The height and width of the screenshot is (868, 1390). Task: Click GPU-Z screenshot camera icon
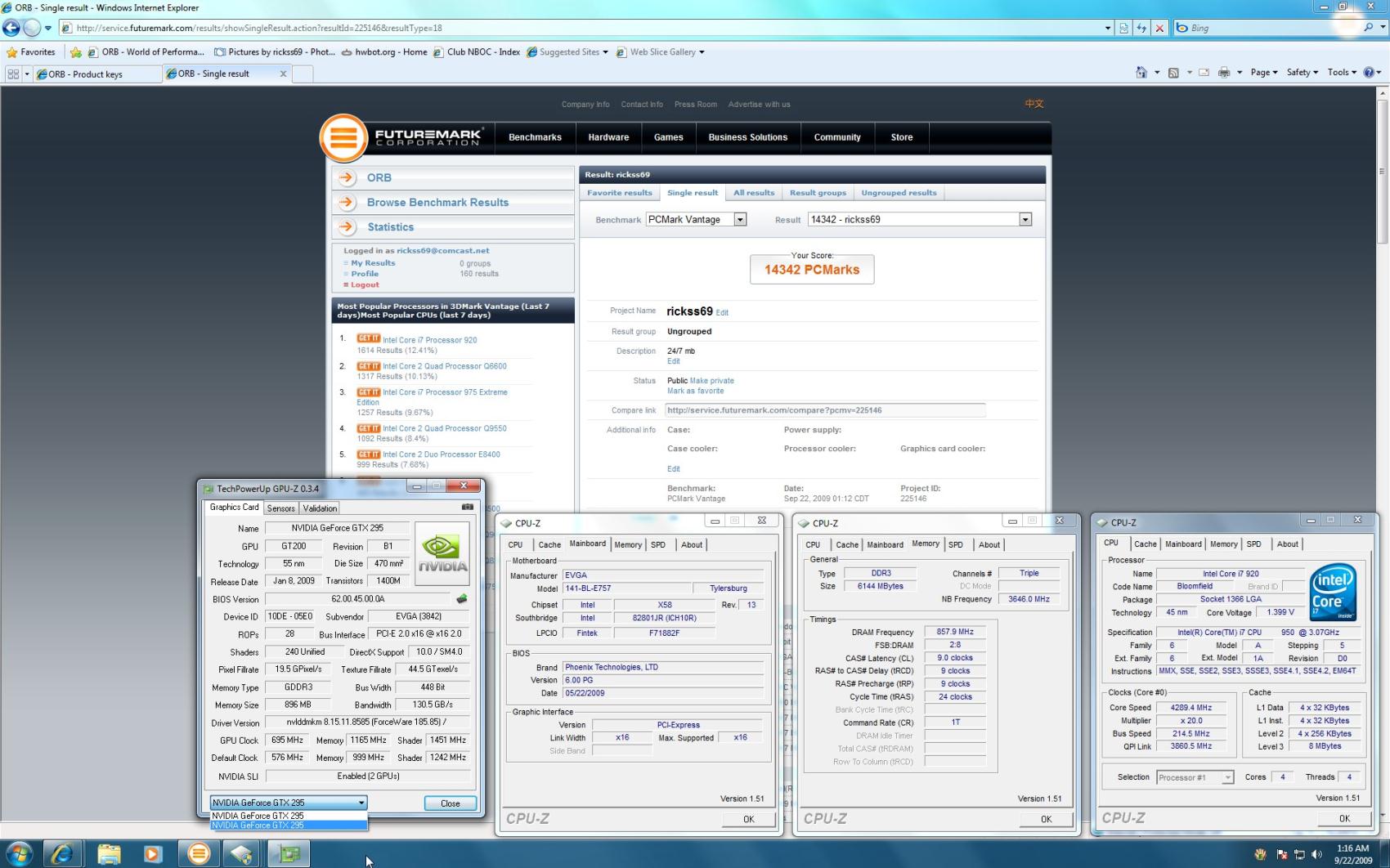(x=468, y=507)
